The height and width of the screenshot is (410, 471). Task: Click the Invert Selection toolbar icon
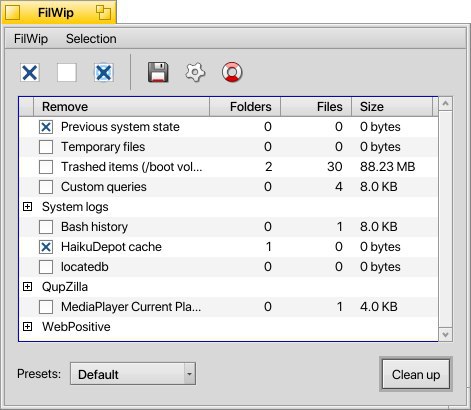pos(104,72)
